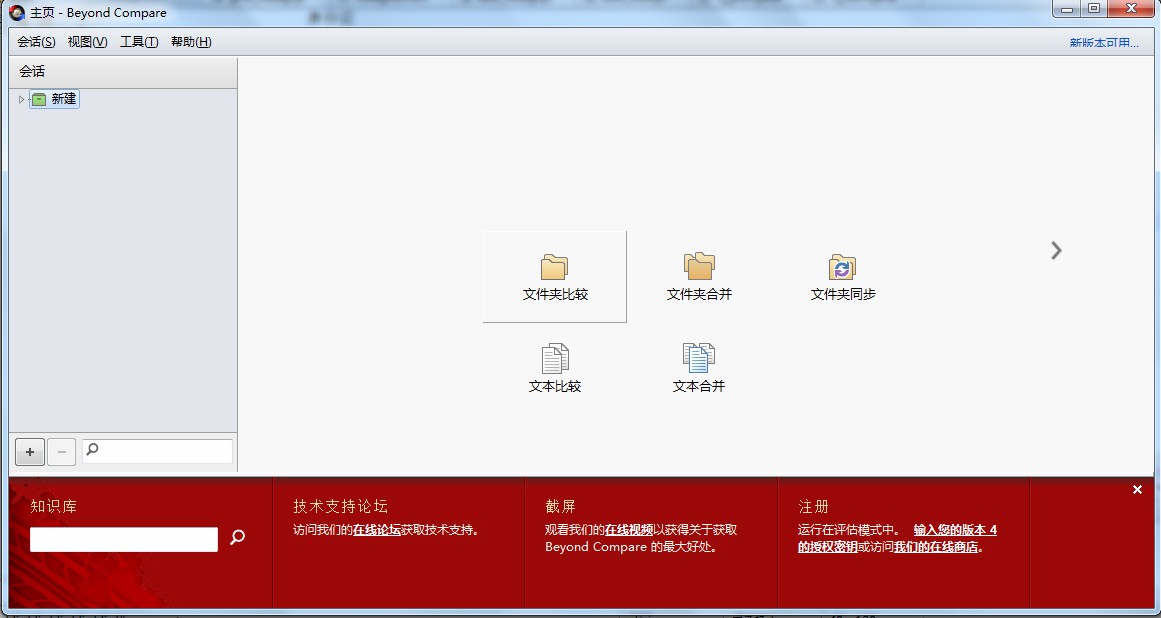
Task: Show next page of session types arrow
Action: tap(1057, 251)
